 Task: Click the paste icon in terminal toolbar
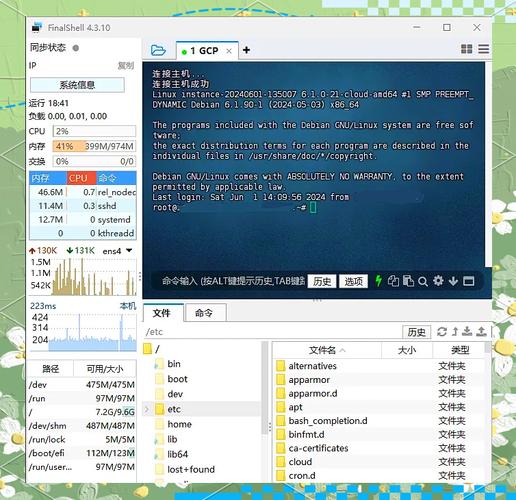click(x=408, y=281)
